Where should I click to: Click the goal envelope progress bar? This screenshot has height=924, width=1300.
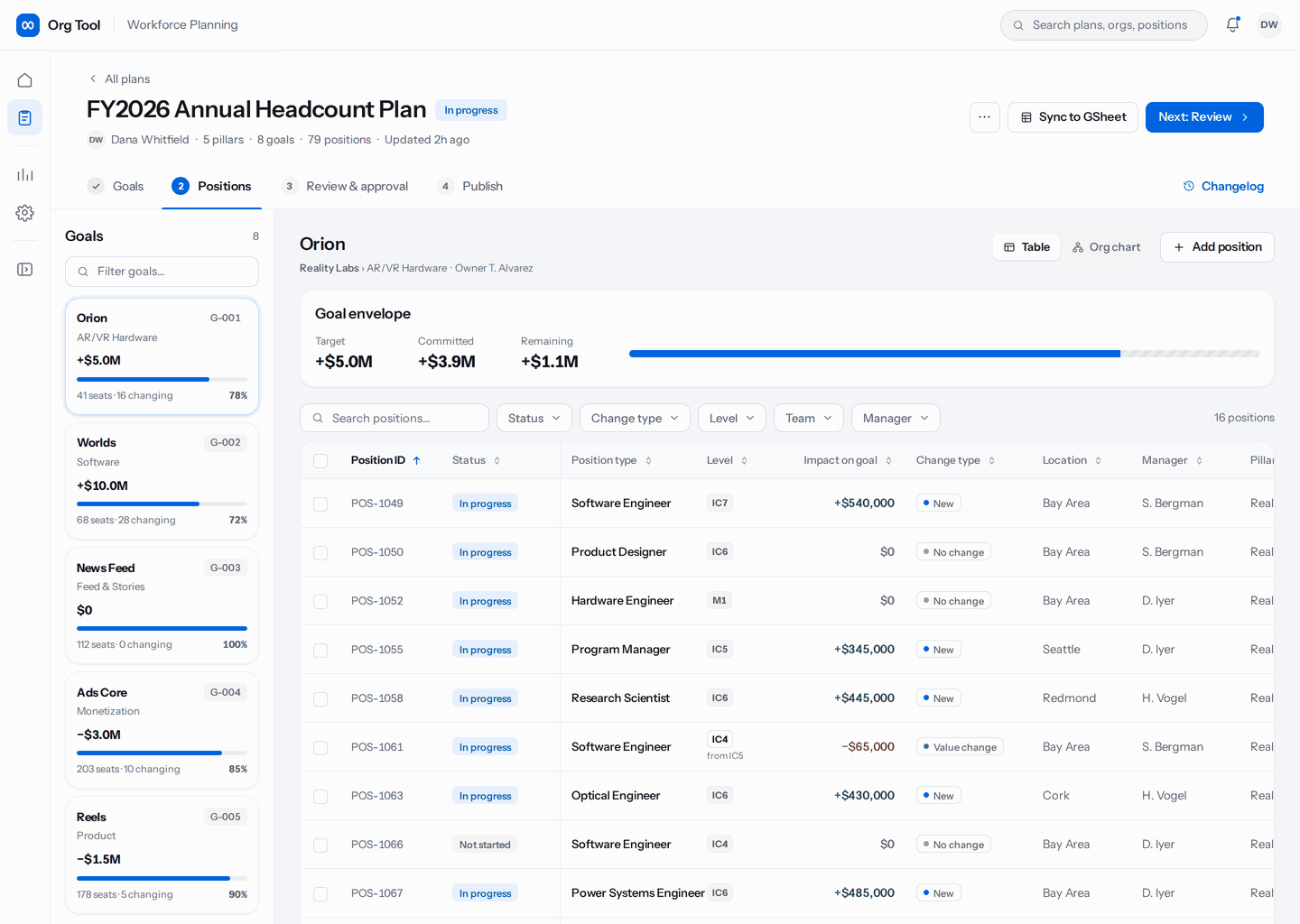(944, 354)
